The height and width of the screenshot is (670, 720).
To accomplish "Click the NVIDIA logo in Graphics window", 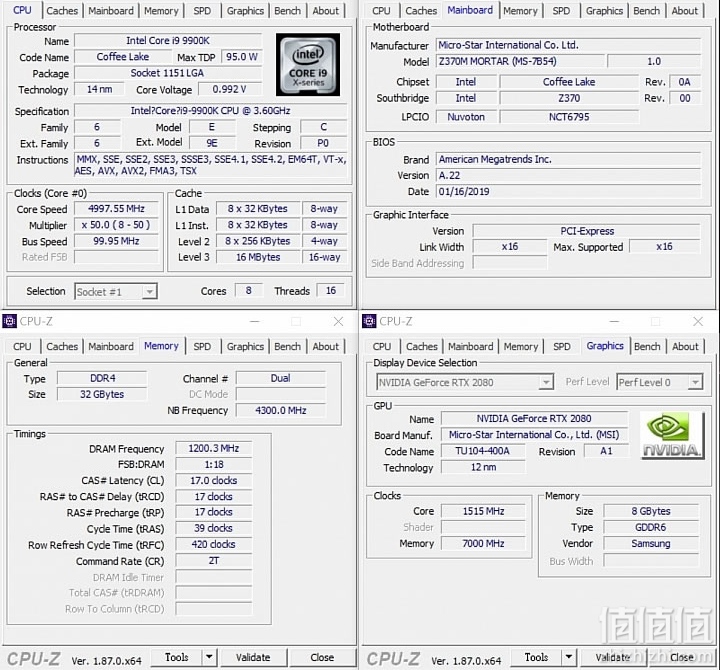I will pyautogui.click(x=672, y=435).
